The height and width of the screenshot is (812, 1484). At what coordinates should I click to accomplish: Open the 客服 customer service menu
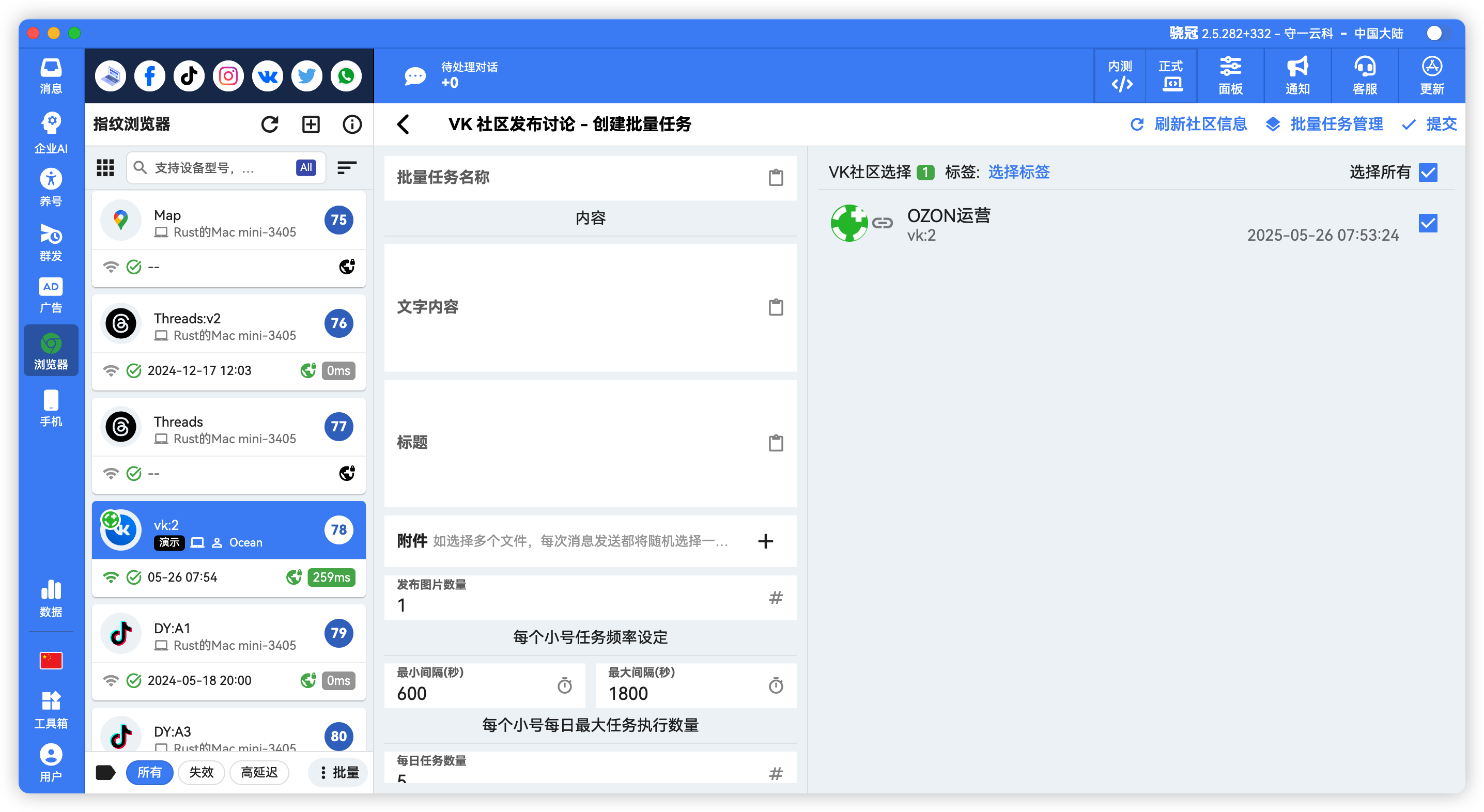coord(1365,76)
